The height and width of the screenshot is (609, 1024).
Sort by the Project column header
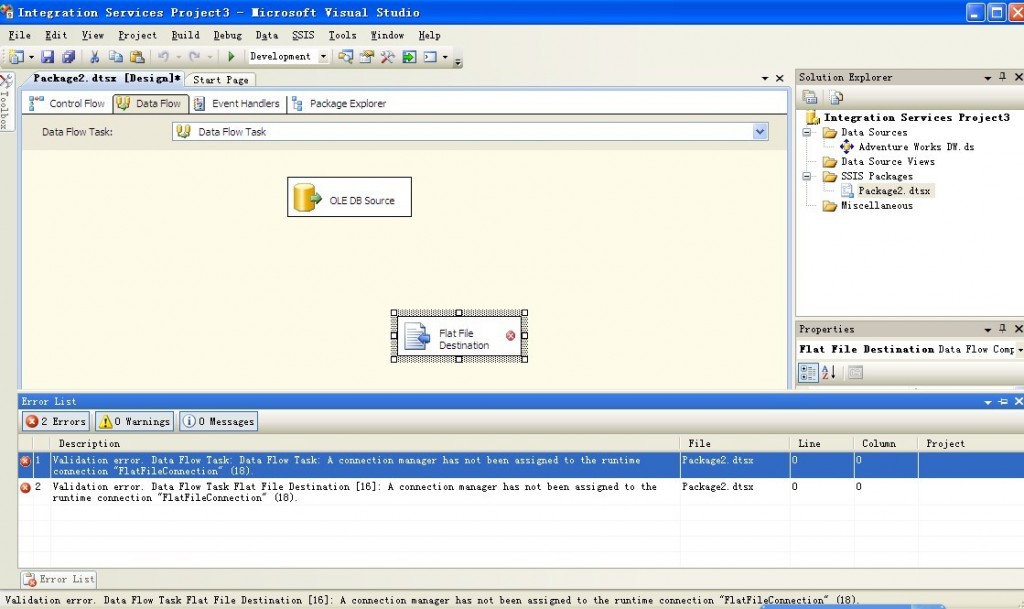point(970,443)
